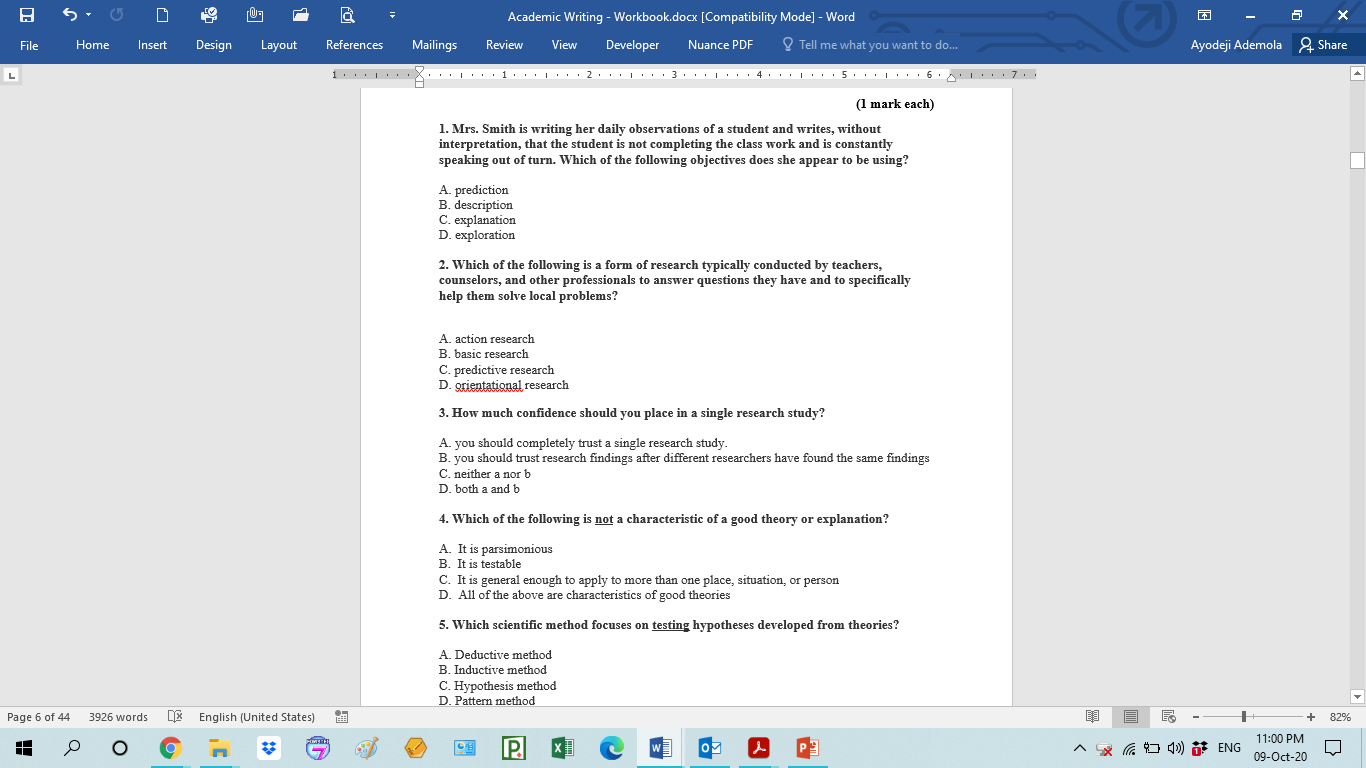This screenshot has height=768, width=1366.
Task: Open Print Preview from Quick Access Toolbar
Action: (x=347, y=16)
